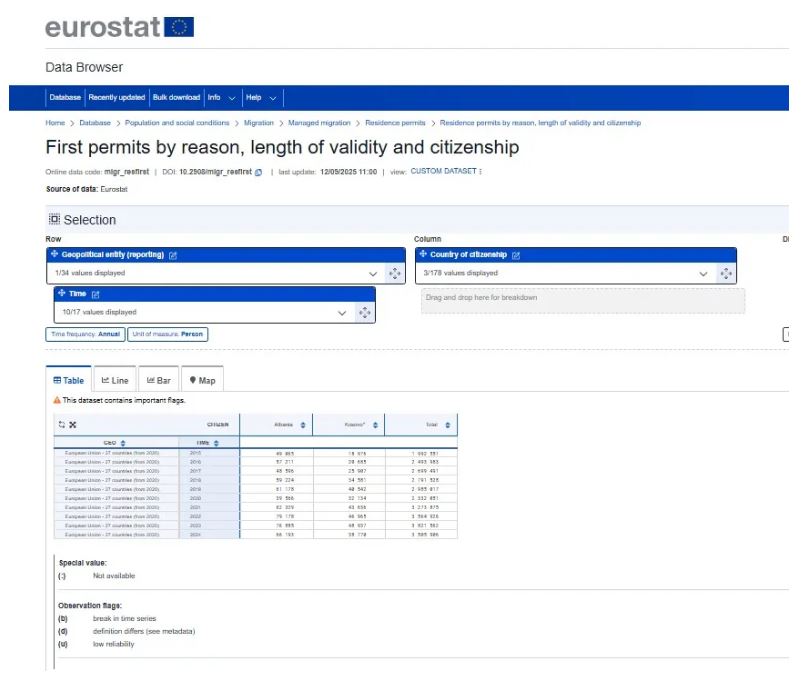802x680 pixels.
Task: Sort table by the Total column
Action: pos(447,425)
